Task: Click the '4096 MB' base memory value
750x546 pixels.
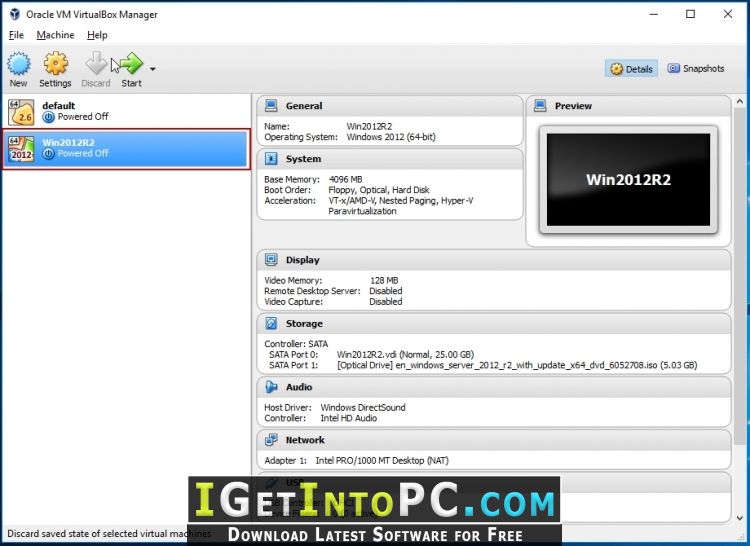Action: pyautogui.click(x=345, y=179)
